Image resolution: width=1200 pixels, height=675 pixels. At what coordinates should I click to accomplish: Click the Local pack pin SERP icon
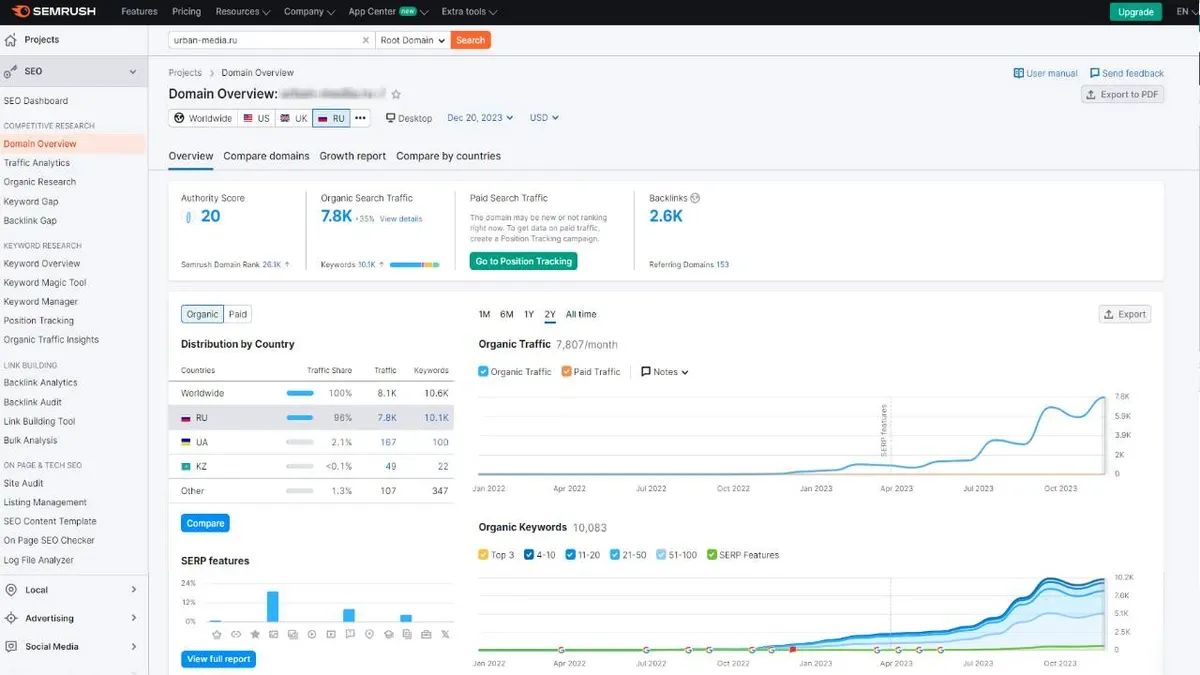tap(369, 634)
